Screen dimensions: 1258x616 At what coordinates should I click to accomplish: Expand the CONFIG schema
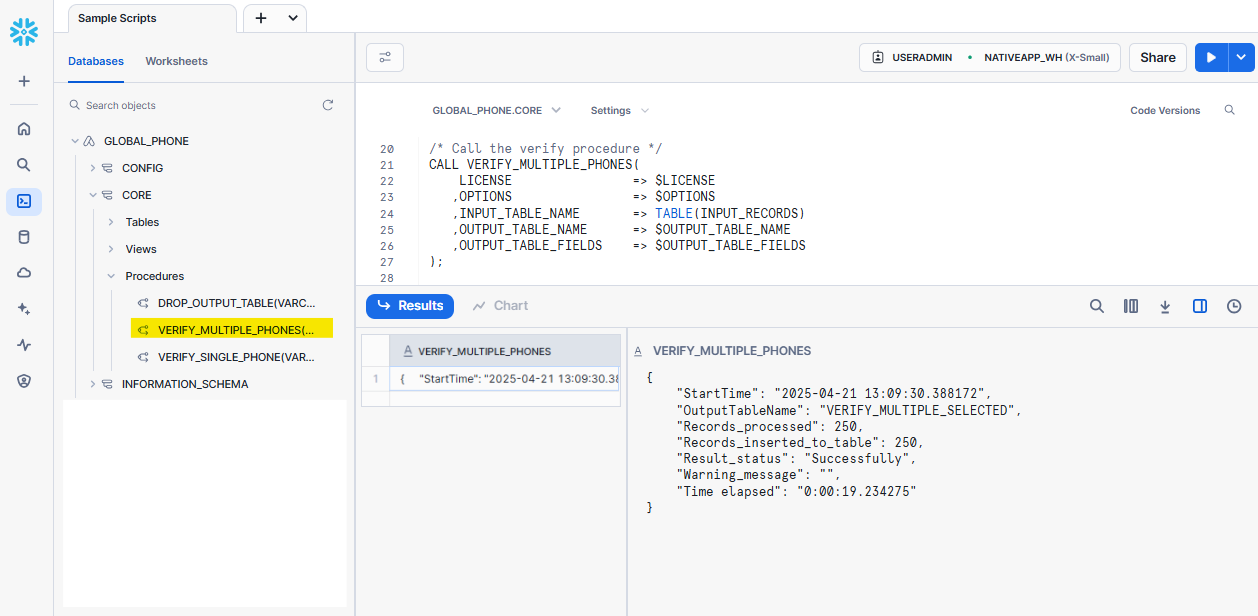tap(92, 168)
